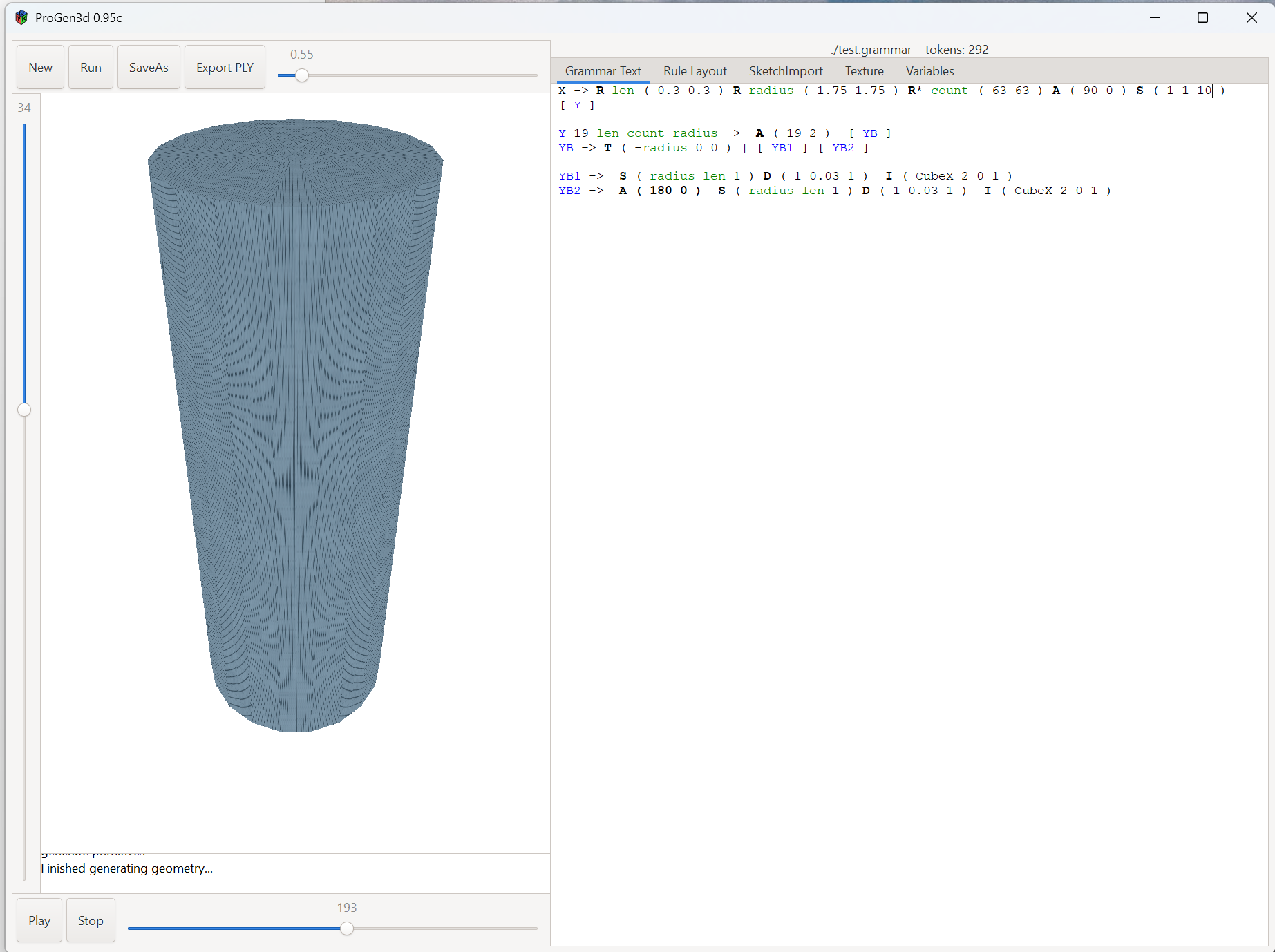The width and height of the screenshot is (1275, 952).
Task: Click the ProGen3d app icon in title bar
Action: 21,18
